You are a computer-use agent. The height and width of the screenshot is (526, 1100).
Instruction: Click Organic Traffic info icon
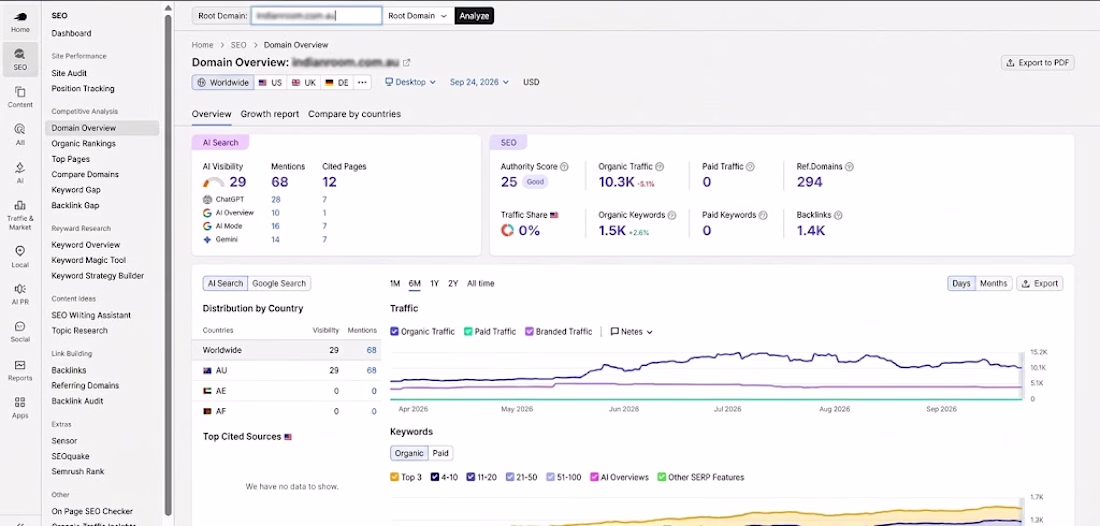(x=659, y=167)
